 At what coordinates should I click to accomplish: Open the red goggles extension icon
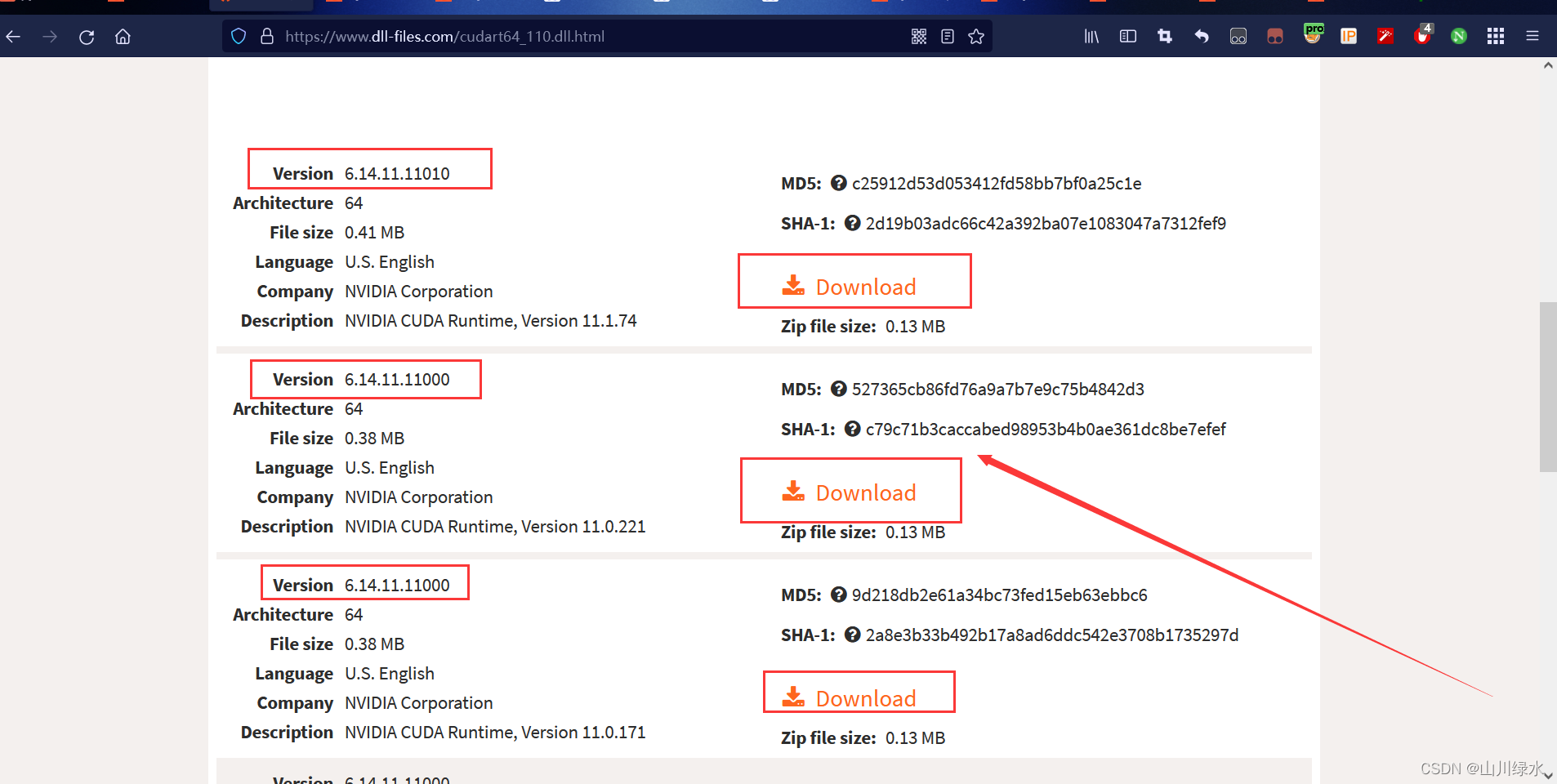pyautogui.click(x=1275, y=37)
